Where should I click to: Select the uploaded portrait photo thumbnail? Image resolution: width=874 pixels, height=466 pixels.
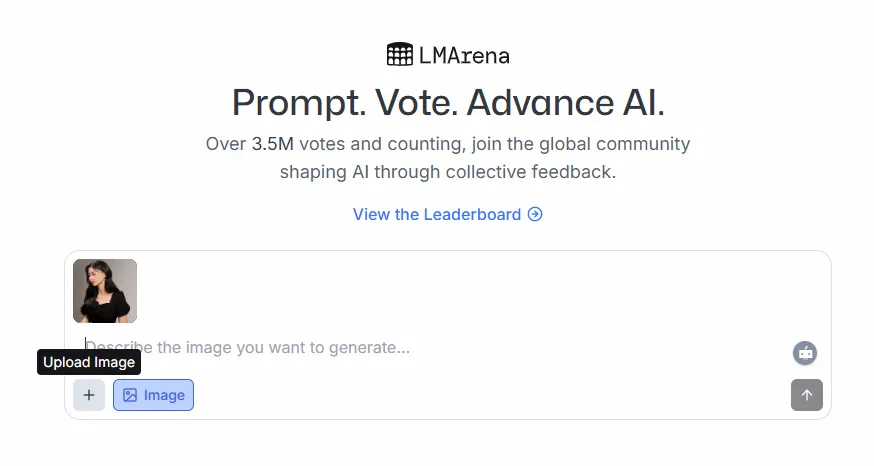(x=105, y=291)
